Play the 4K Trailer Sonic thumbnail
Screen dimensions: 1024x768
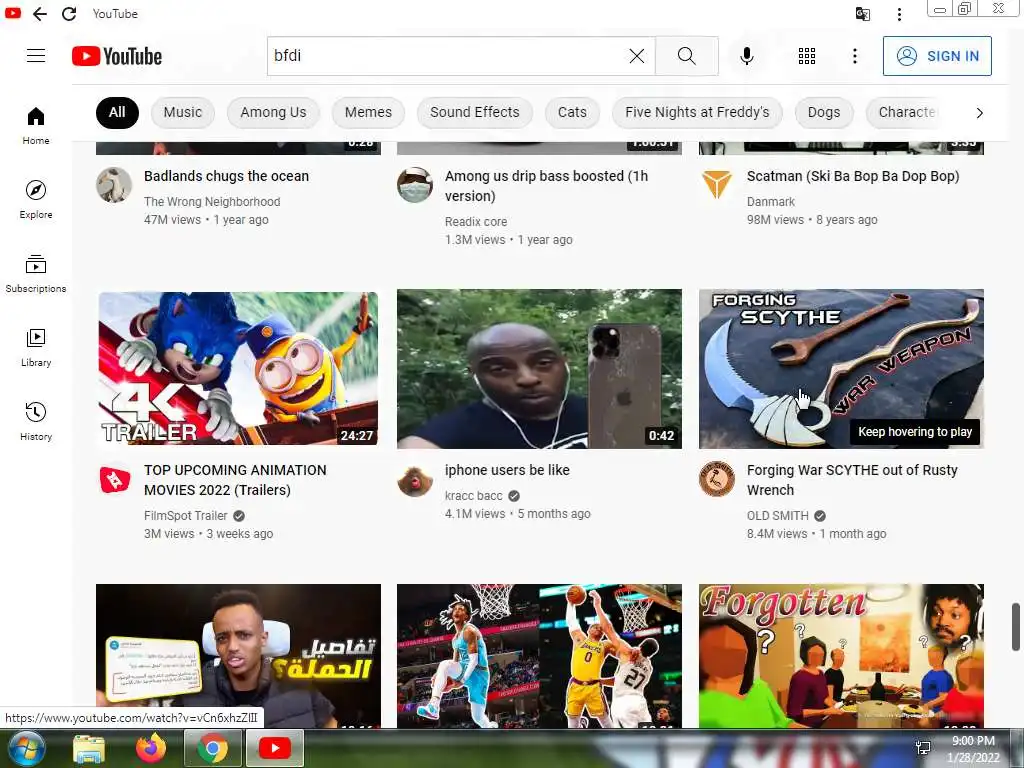(x=238, y=369)
